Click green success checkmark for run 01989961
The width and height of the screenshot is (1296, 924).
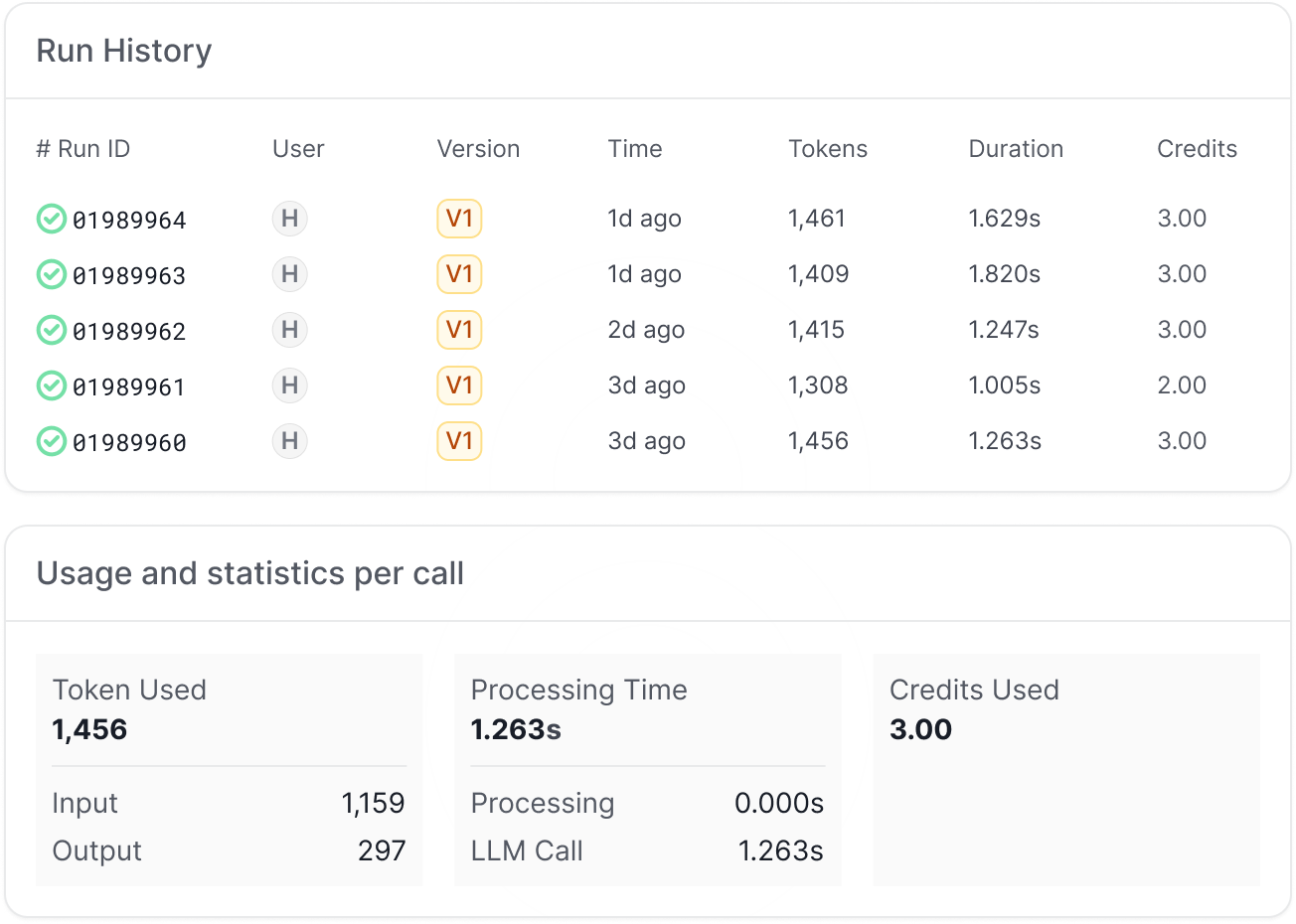pos(51,385)
